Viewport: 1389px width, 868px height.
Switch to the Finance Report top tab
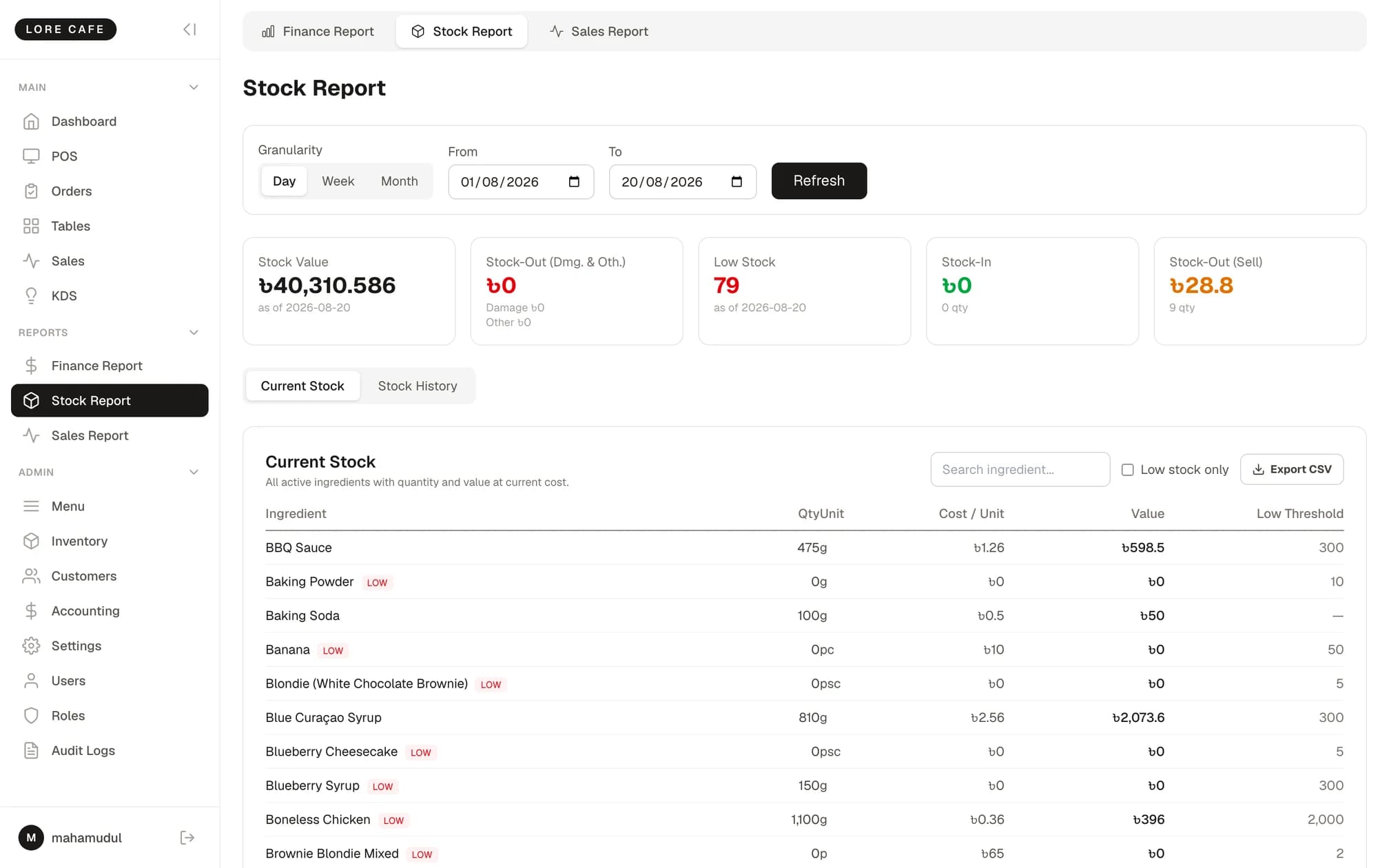tap(318, 32)
